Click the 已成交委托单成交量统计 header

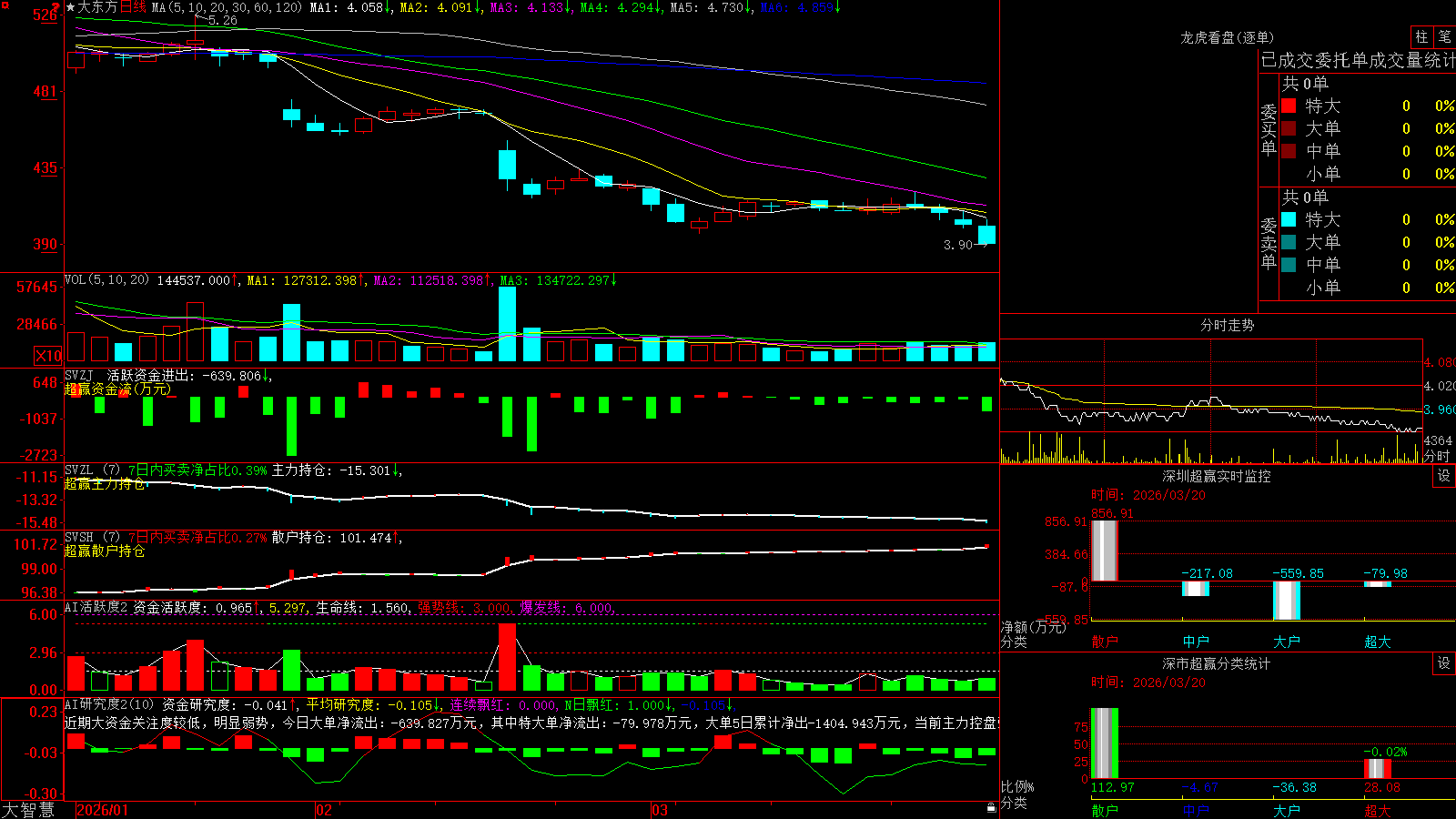[x=1358, y=60]
